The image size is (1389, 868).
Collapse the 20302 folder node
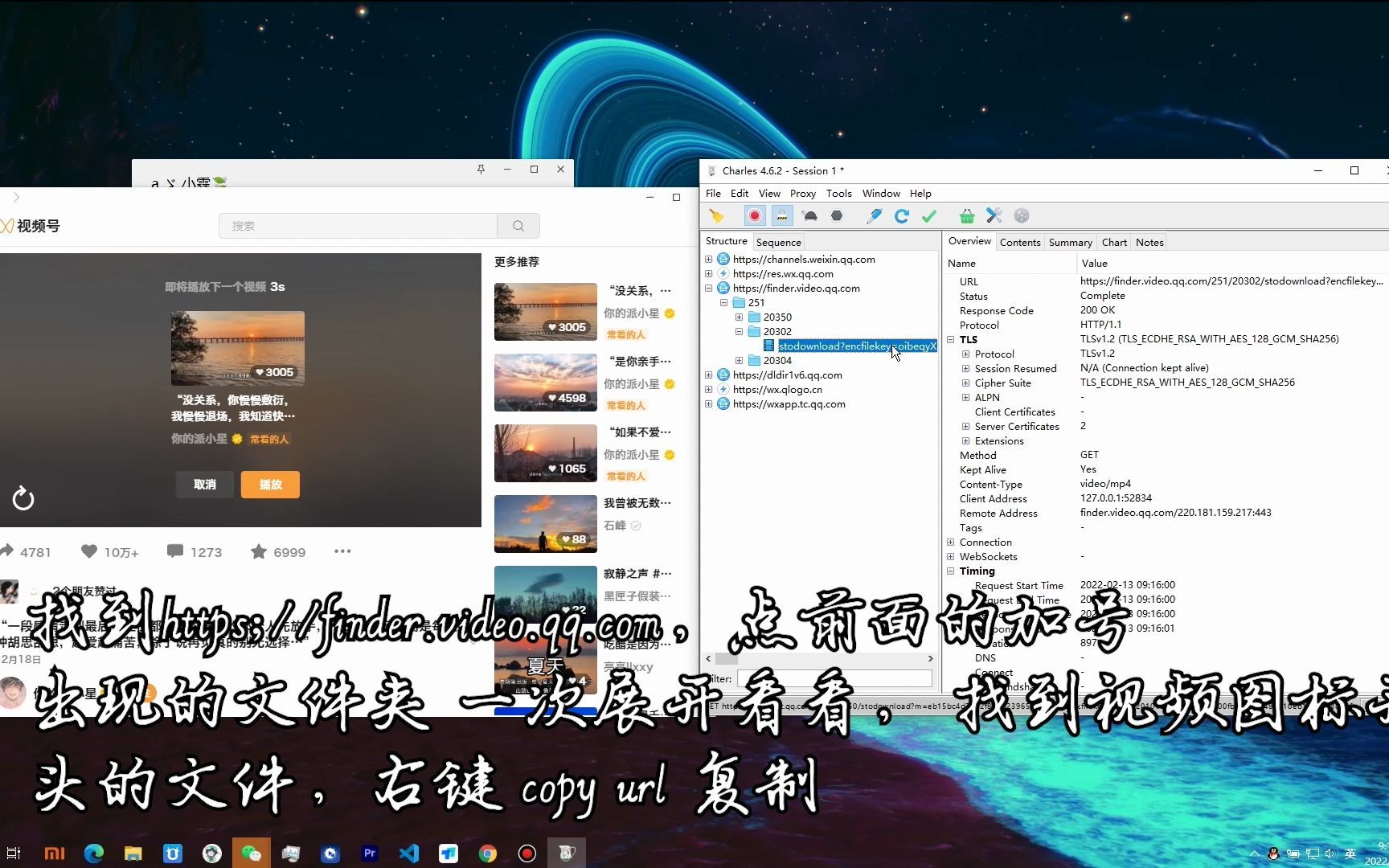tap(739, 332)
